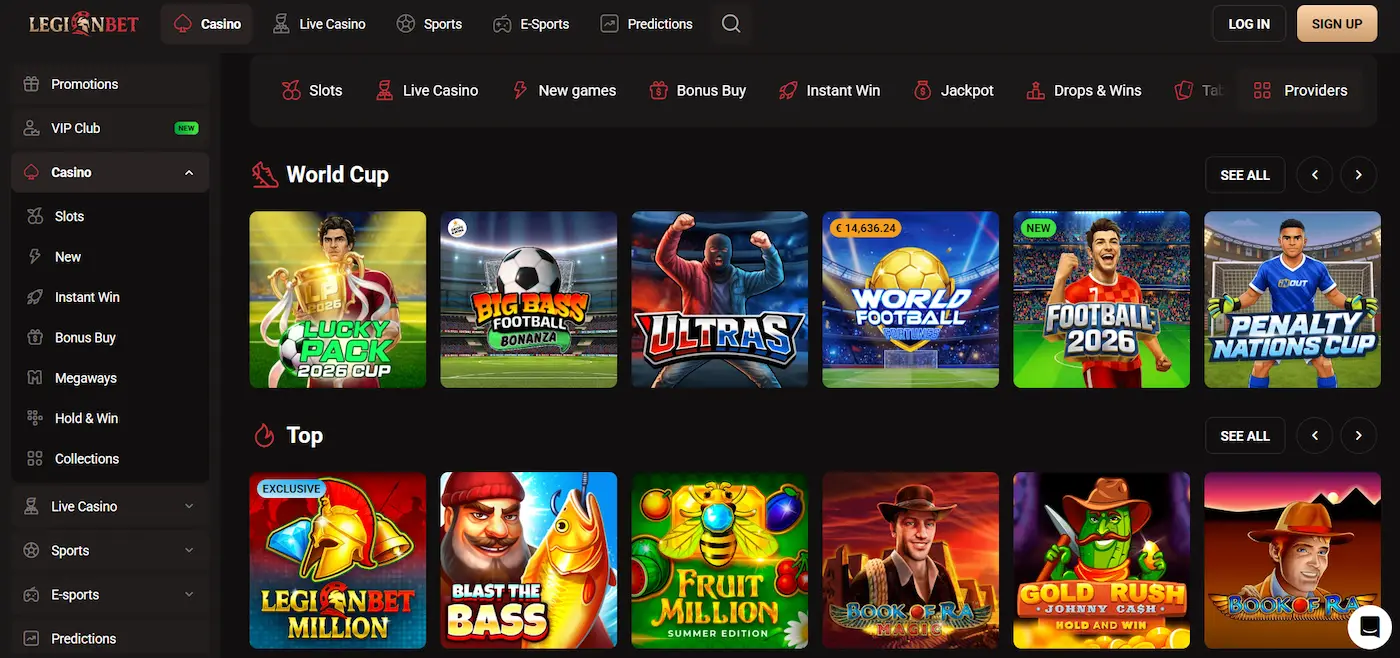This screenshot has width=1400, height=658.
Task: Click the World Cup section heading
Action: pos(337,175)
